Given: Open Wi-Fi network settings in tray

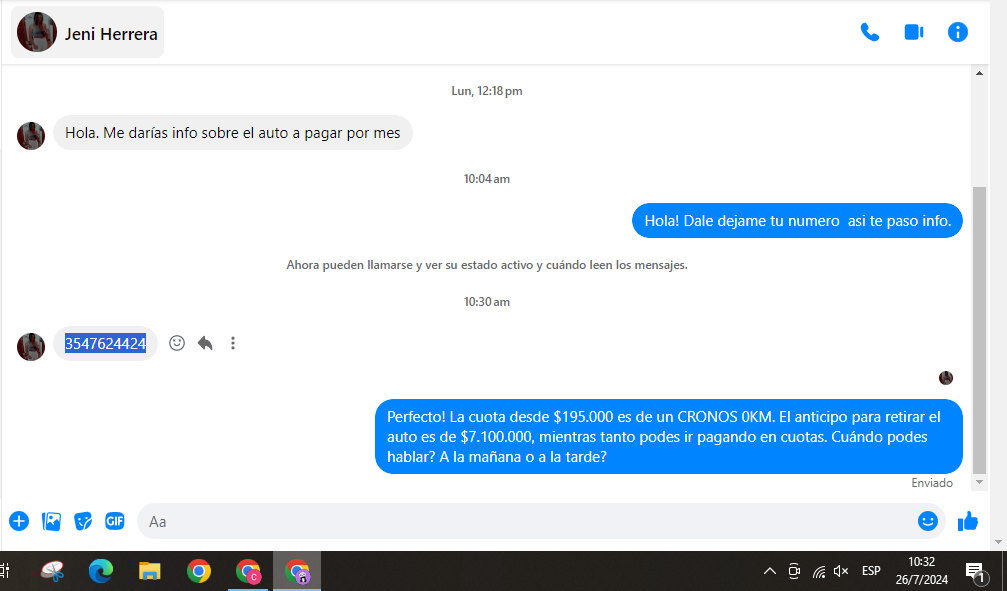Looking at the screenshot, I should 819,571.
